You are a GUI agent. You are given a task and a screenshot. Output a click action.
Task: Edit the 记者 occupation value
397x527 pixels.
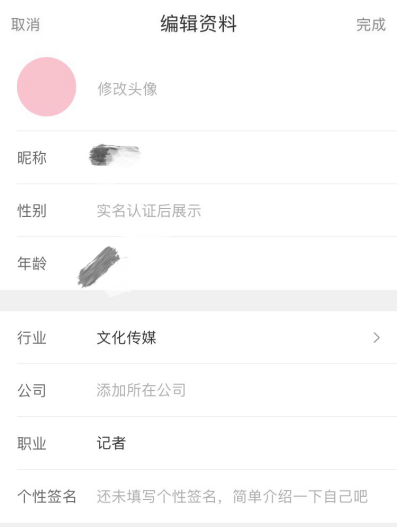point(111,443)
